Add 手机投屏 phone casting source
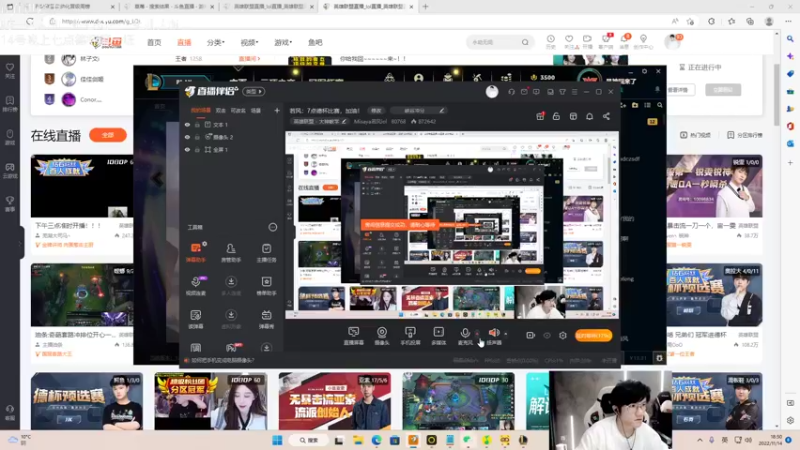This screenshot has width=800, height=450. (x=410, y=336)
